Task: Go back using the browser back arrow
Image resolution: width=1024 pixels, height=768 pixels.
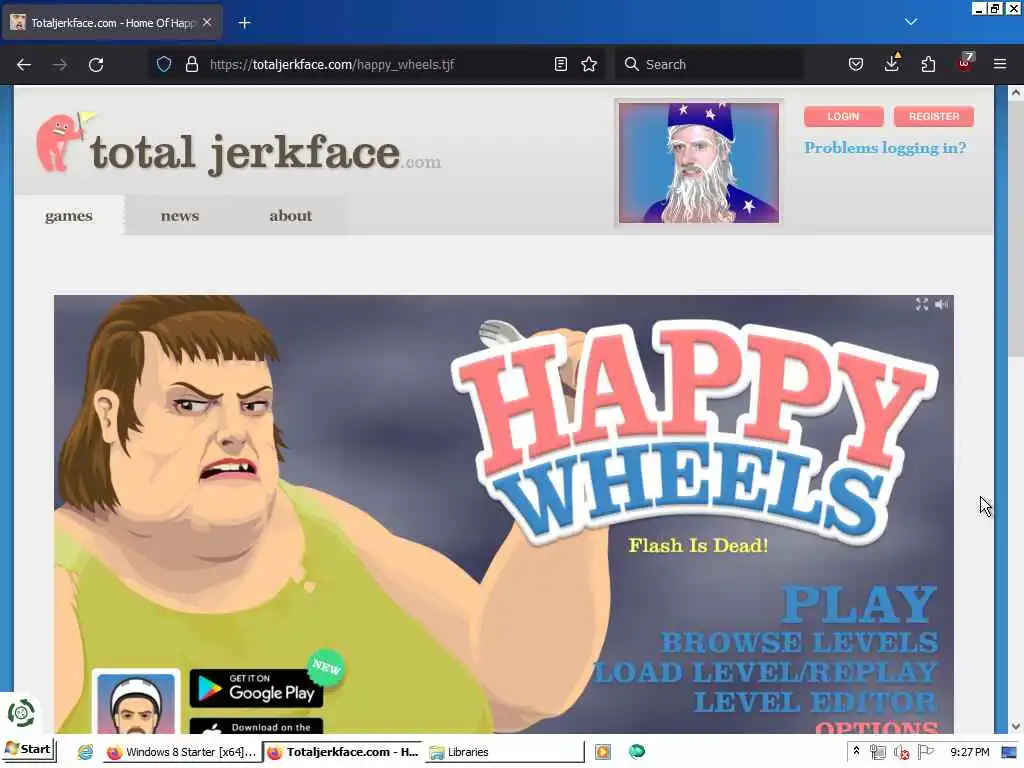Action: click(x=24, y=65)
